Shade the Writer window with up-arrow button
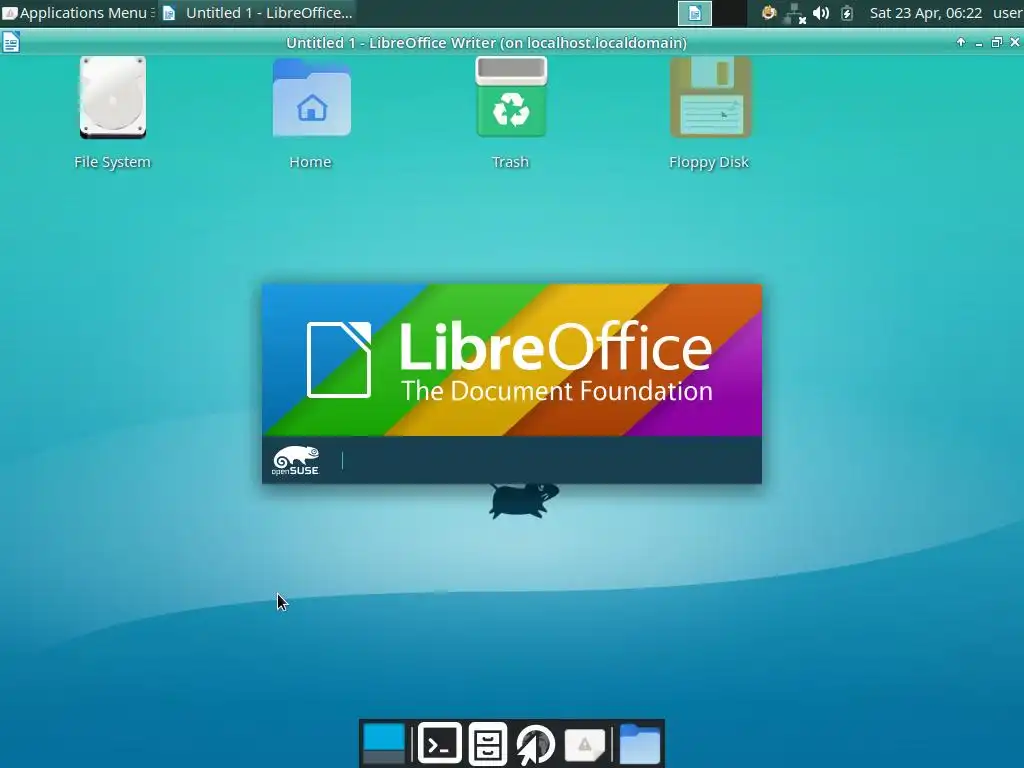Viewport: 1024px width, 768px height. coord(961,42)
